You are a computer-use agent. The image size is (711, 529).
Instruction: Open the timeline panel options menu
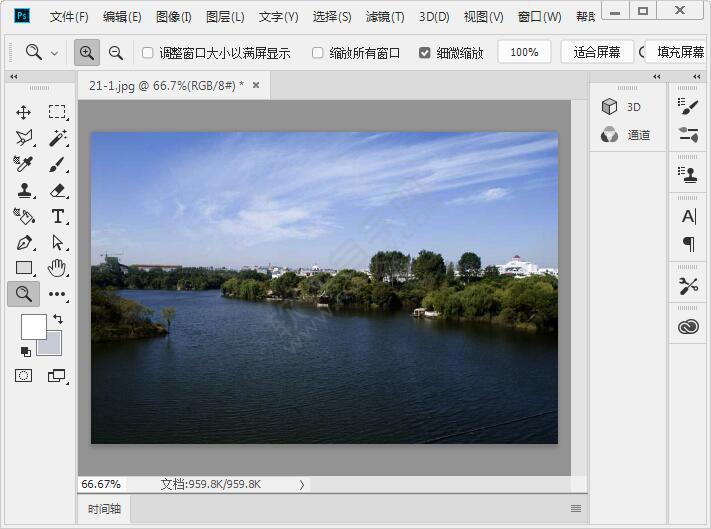click(x=576, y=509)
